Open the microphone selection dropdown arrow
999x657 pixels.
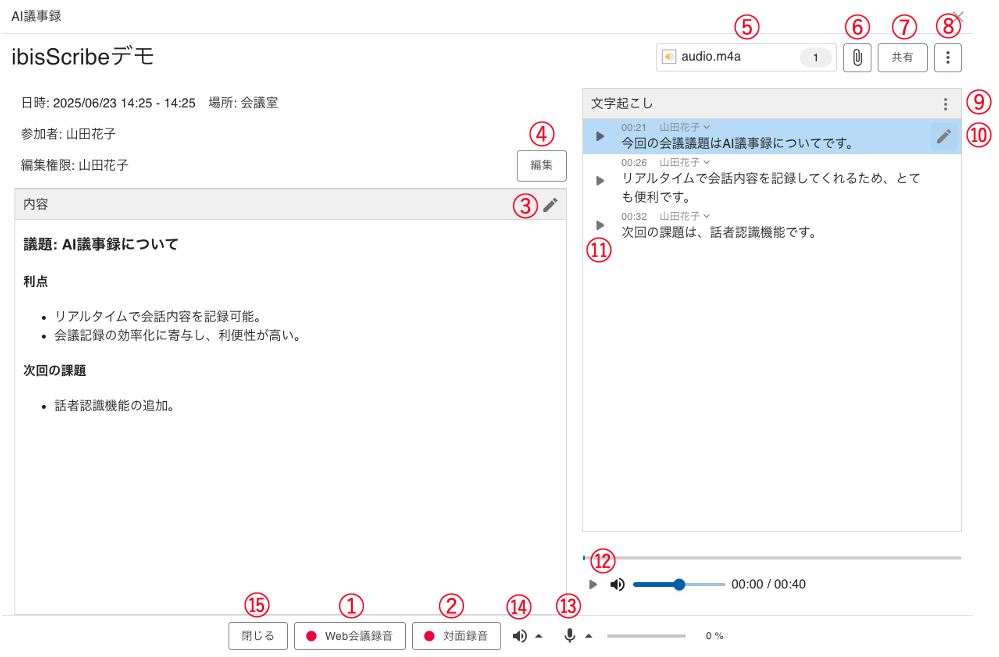[x=588, y=635]
